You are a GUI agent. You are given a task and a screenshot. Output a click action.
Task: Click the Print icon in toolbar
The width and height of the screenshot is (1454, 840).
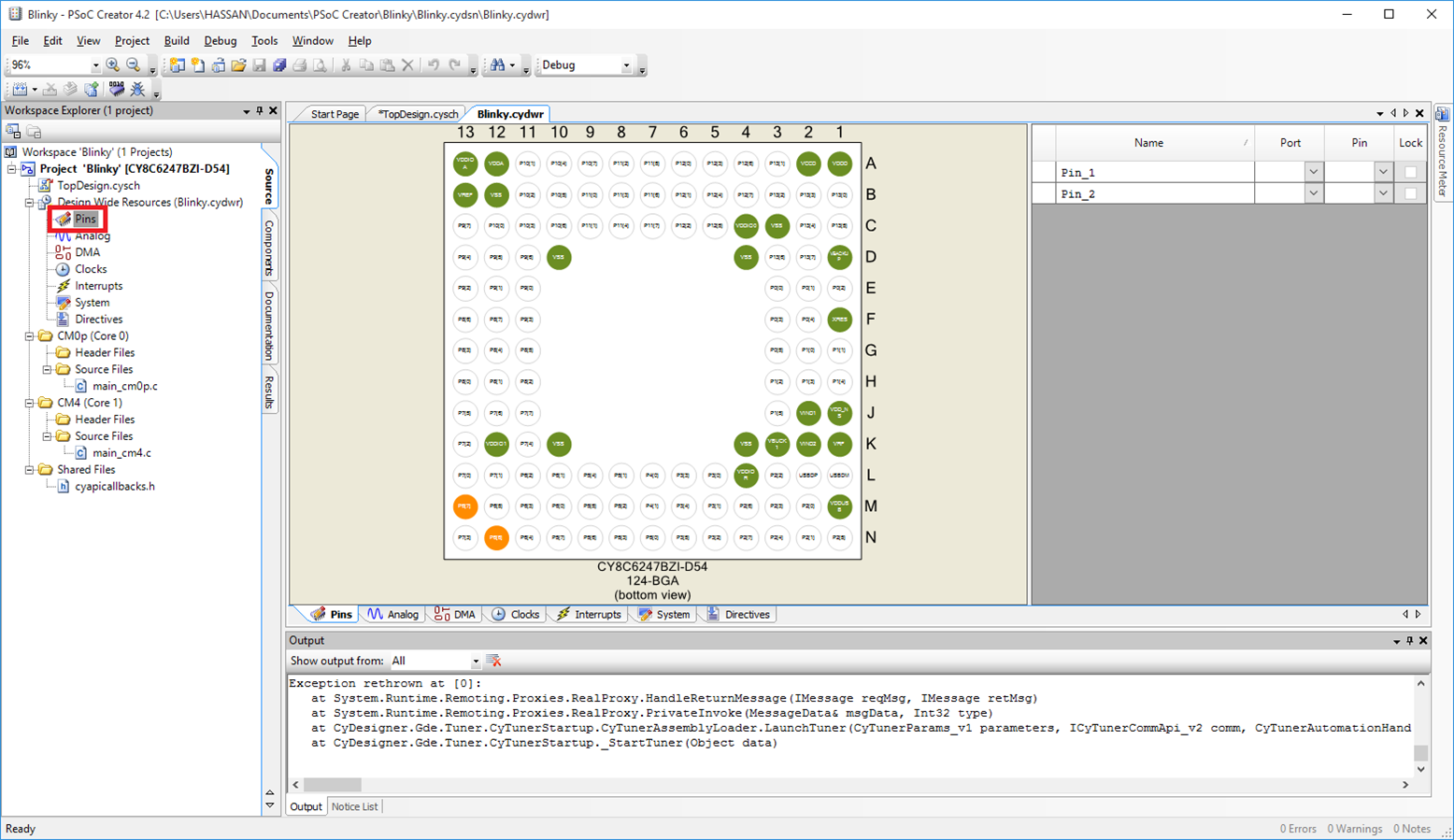[299, 65]
